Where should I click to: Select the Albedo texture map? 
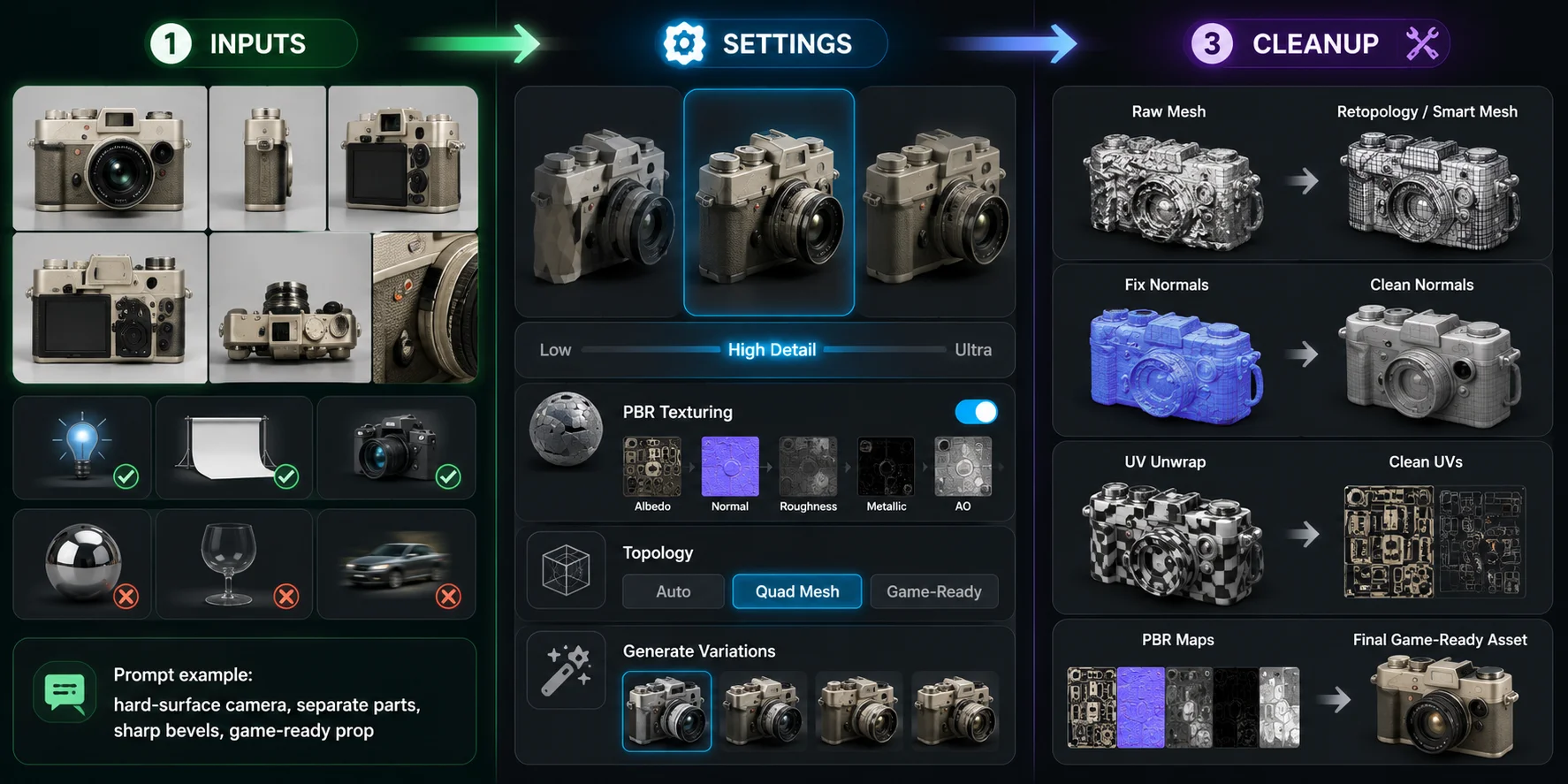tap(652, 467)
